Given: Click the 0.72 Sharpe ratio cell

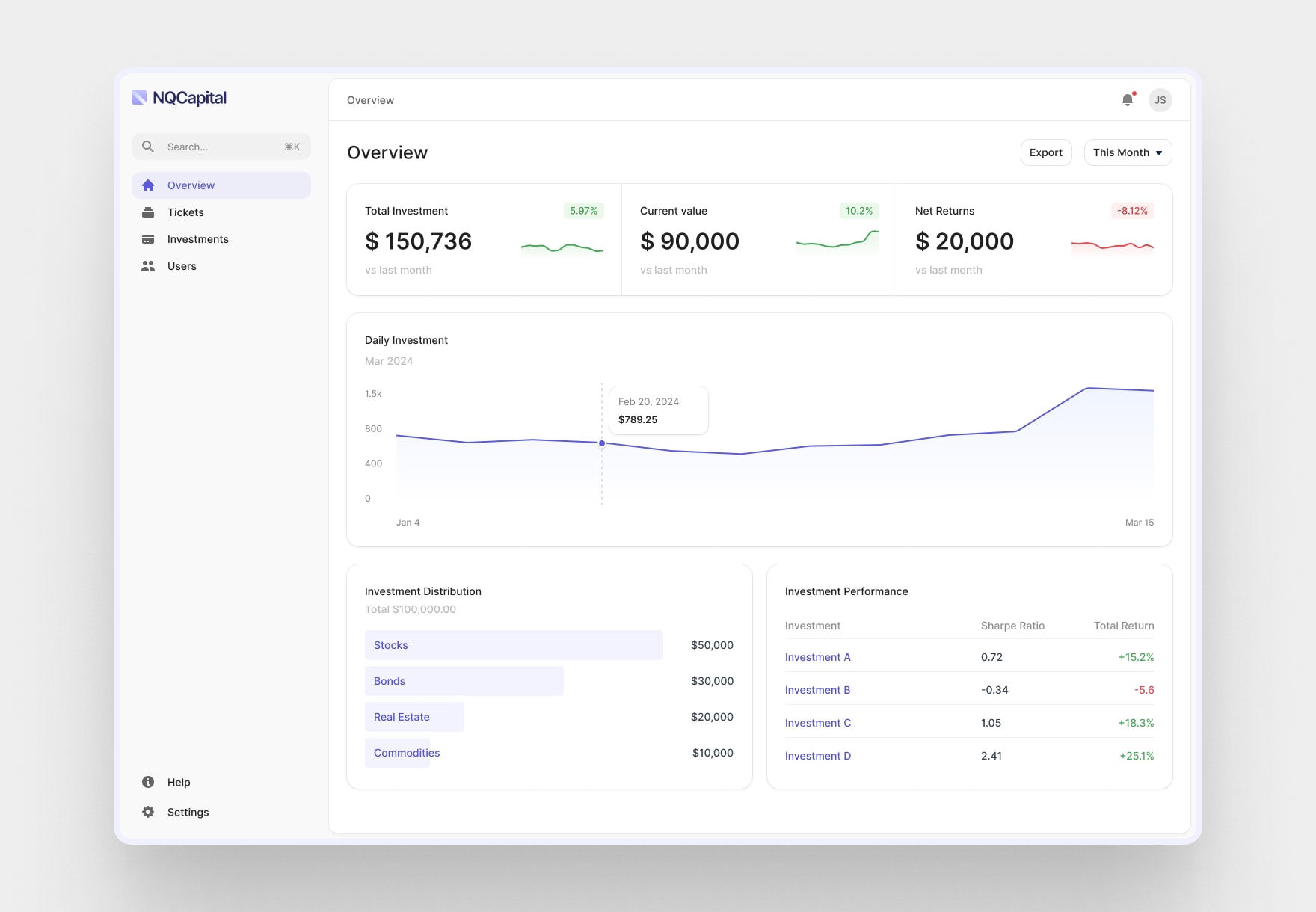Looking at the screenshot, I should 991,657.
